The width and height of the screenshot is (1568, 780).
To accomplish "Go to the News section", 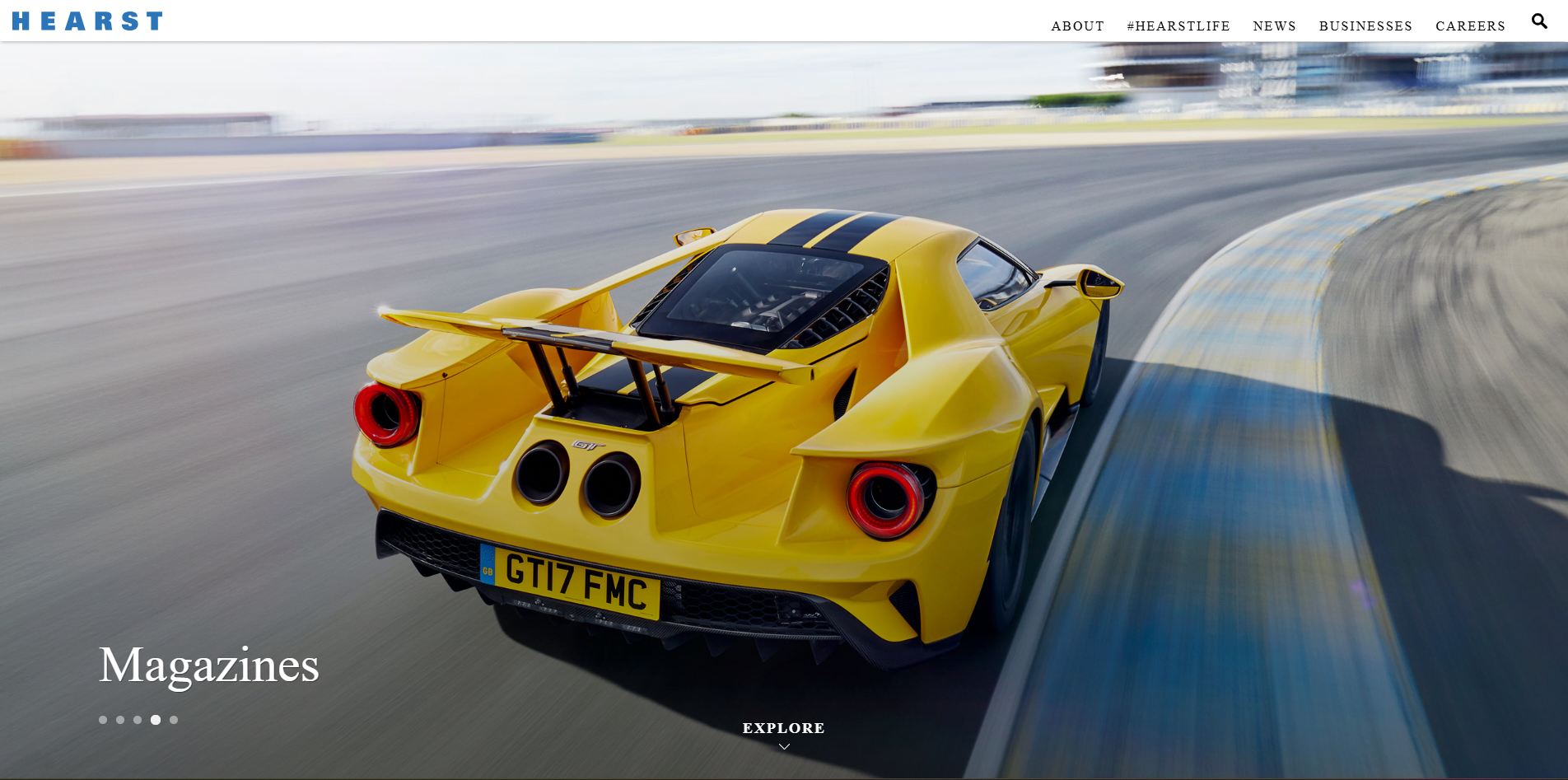I will pos(1274,26).
